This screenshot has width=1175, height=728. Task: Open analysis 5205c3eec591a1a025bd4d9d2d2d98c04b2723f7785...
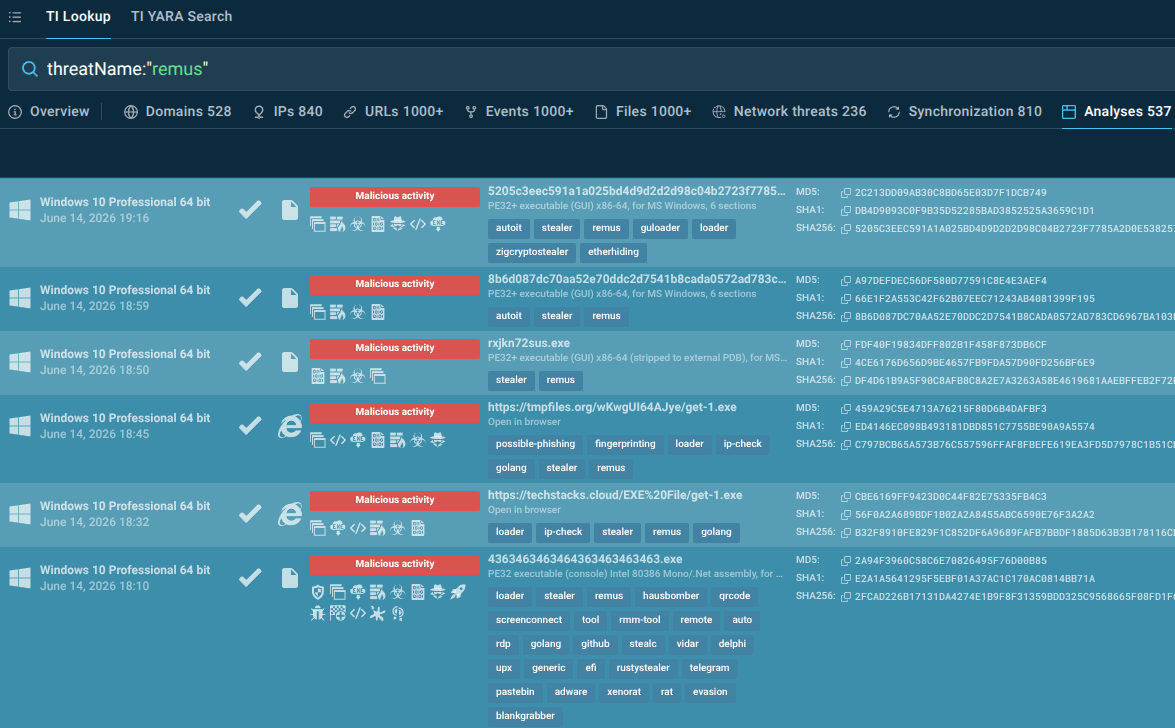(x=636, y=190)
